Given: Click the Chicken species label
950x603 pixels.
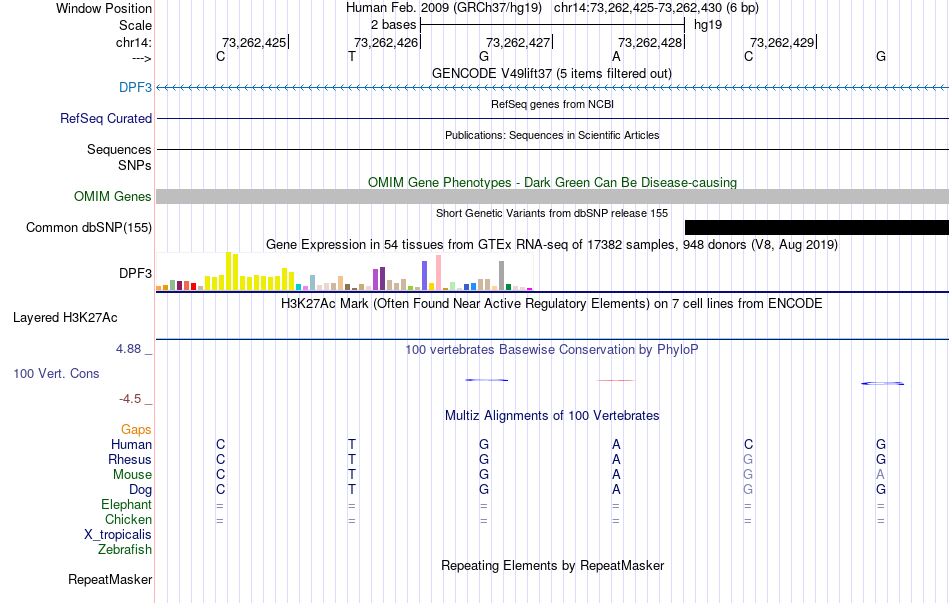Looking at the screenshot, I should 128,519.
